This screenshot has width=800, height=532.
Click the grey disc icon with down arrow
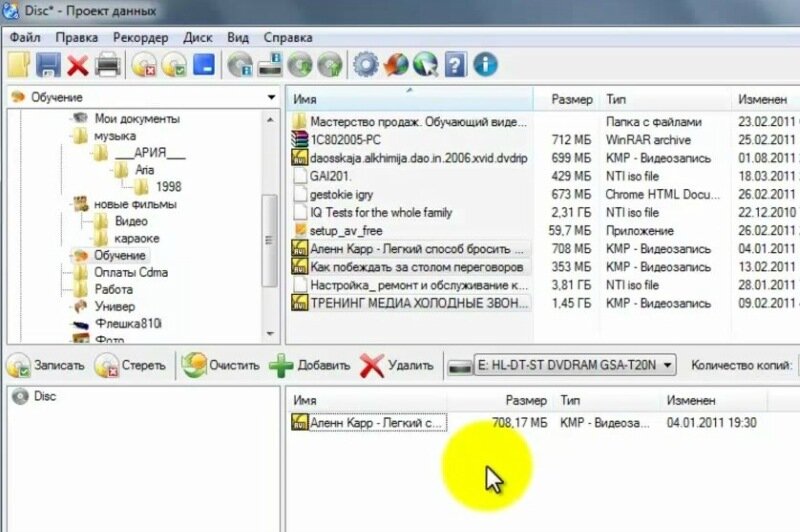coord(300,65)
